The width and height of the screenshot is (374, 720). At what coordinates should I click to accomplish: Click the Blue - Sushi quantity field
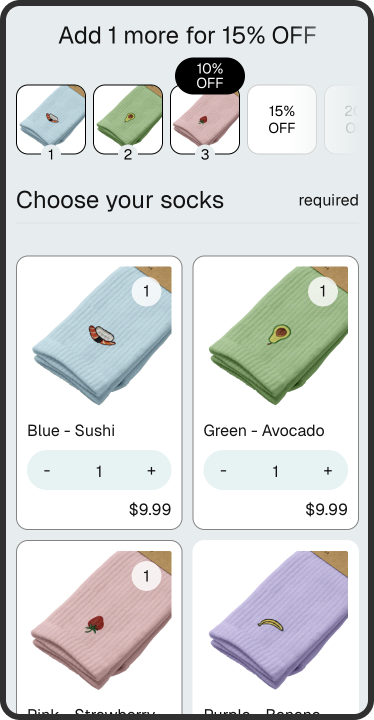(x=99, y=471)
